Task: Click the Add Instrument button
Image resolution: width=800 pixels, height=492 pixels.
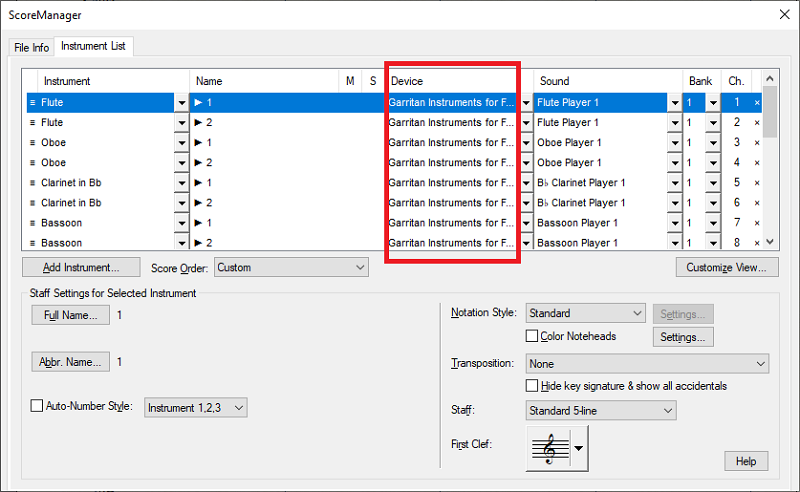Action: tap(81, 267)
